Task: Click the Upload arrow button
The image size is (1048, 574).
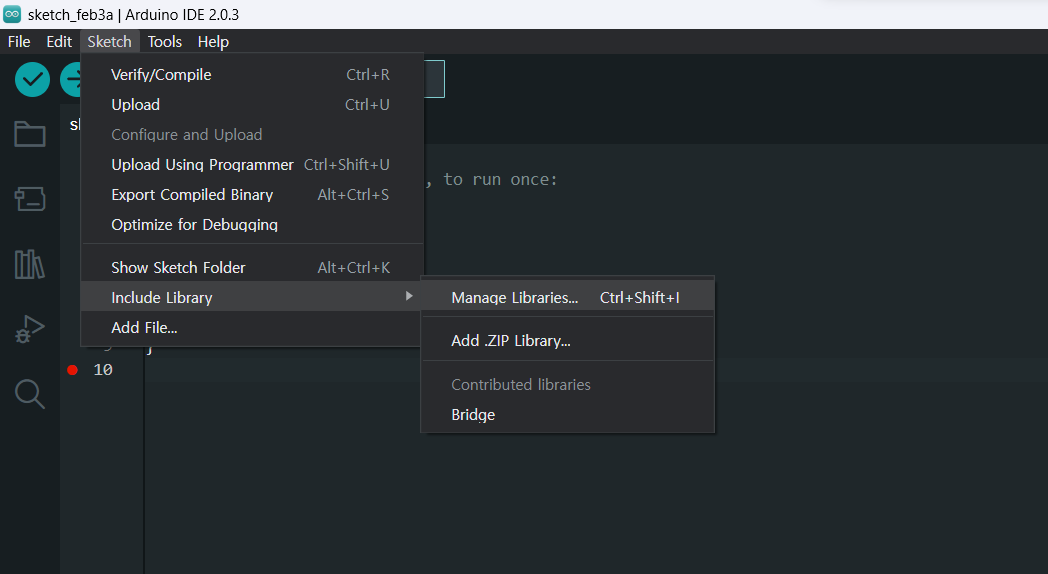Action: (70, 80)
